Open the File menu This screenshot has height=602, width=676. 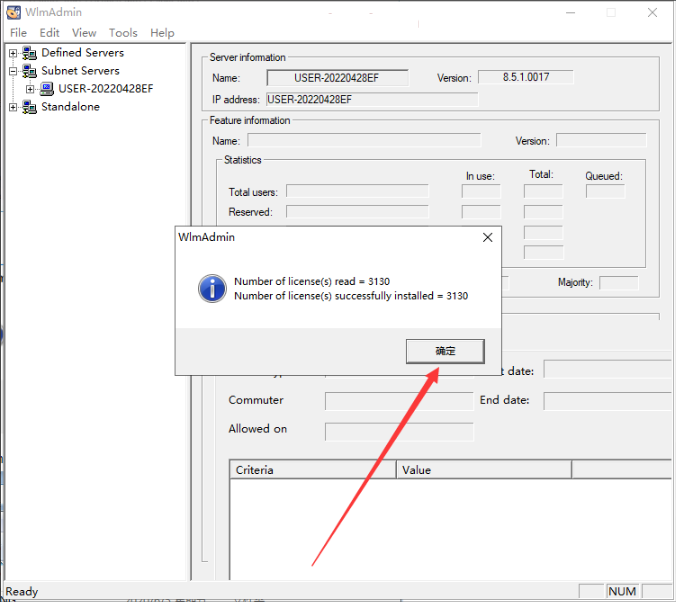(x=19, y=33)
